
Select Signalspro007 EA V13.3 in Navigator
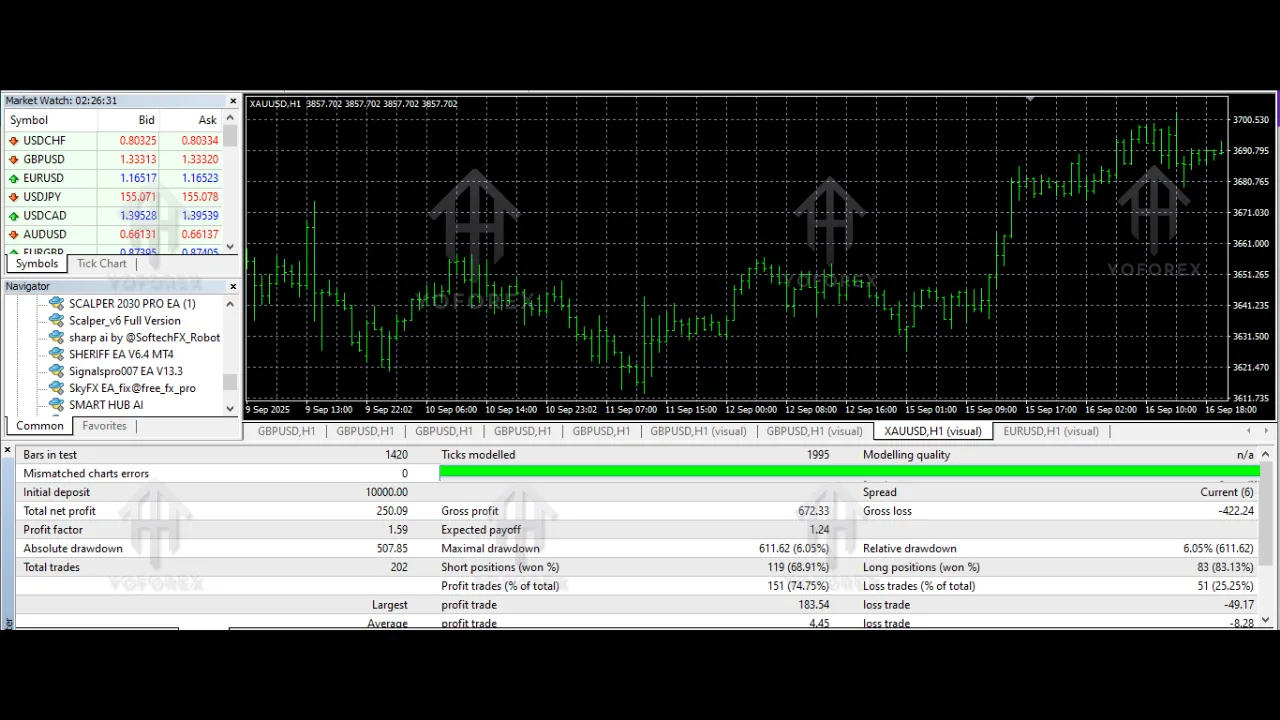(x=126, y=371)
